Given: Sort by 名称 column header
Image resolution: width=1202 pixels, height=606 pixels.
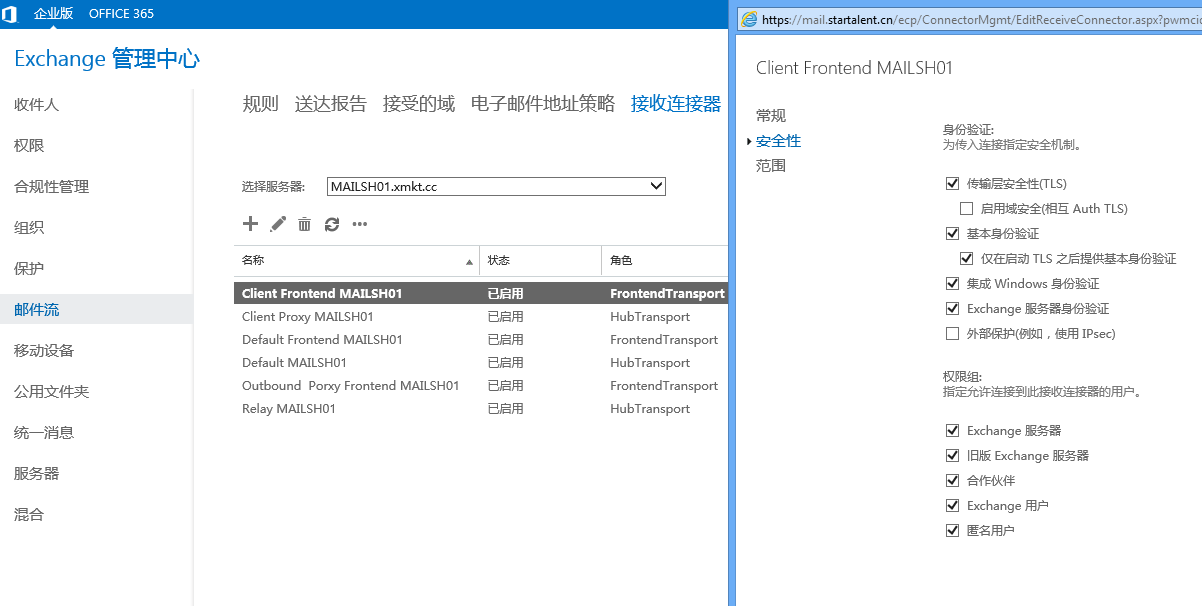Looking at the screenshot, I should (x=356, y=260).
